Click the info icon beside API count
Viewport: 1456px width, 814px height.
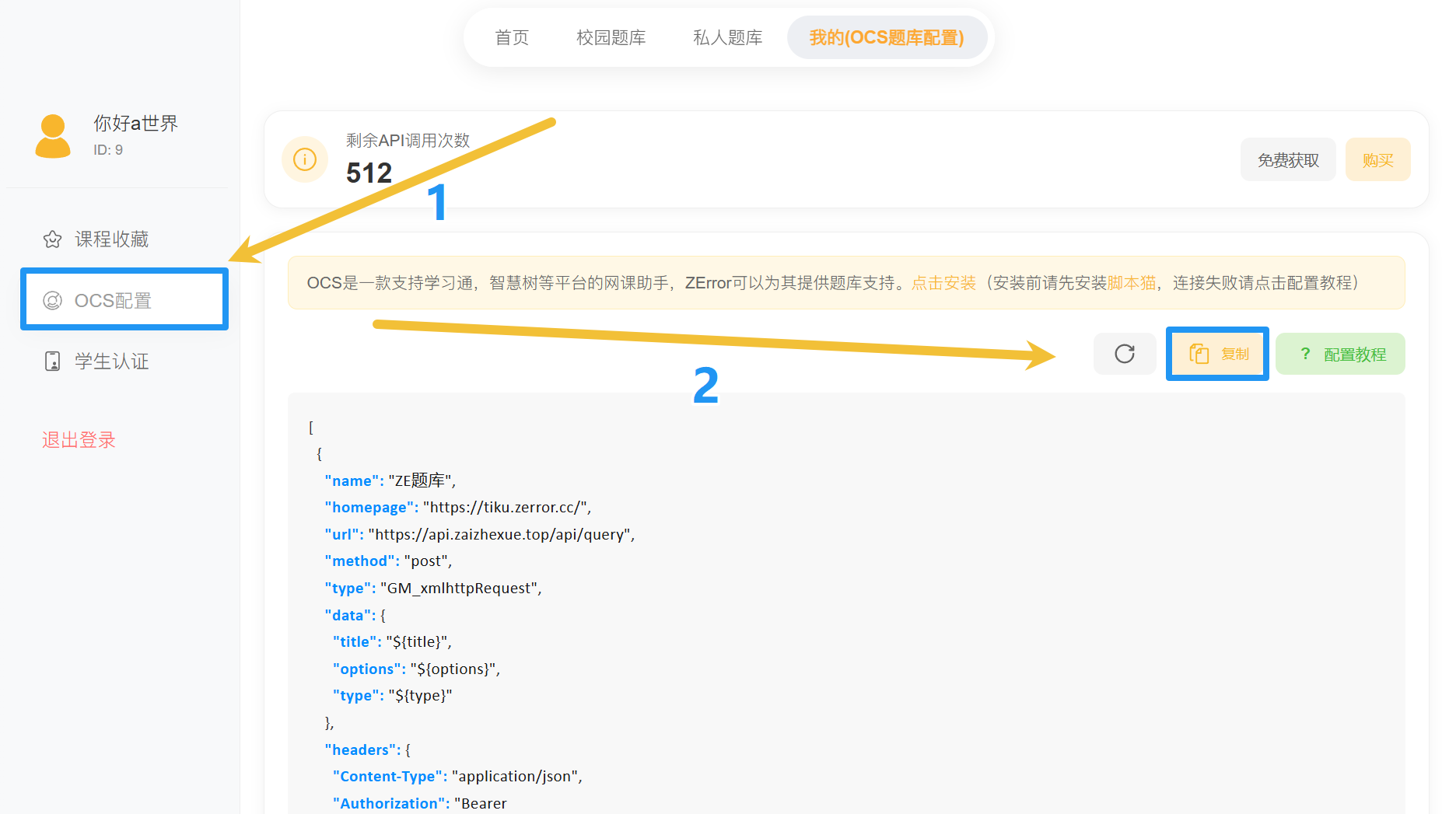(304, 159)
